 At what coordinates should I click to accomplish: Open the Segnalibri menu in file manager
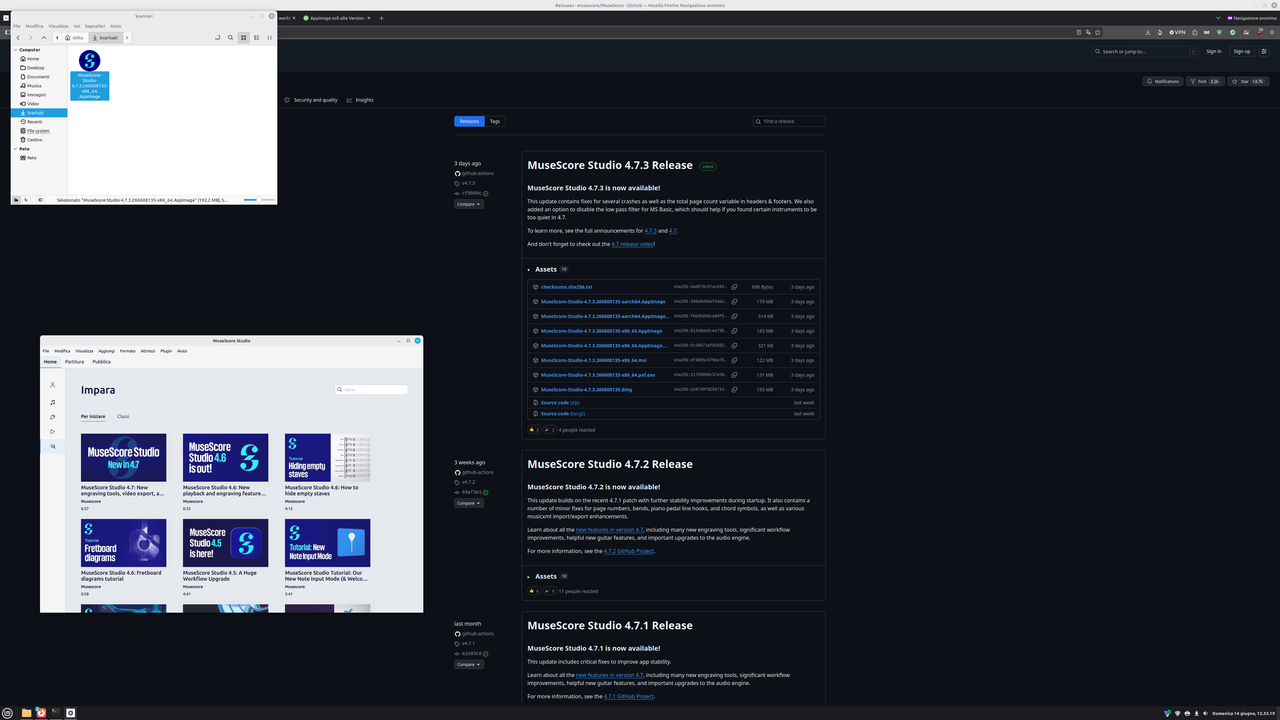(x=95, y=26)
